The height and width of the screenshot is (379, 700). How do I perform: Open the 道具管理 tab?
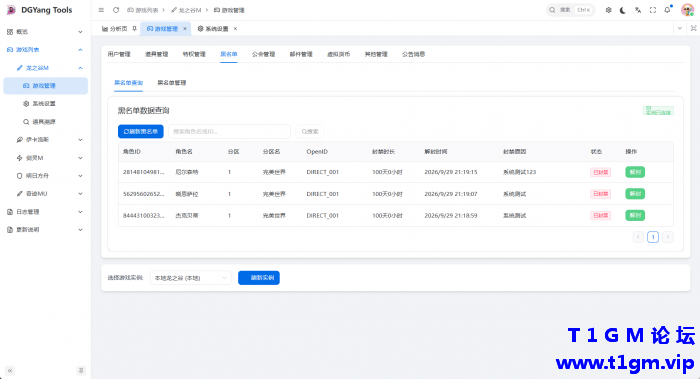point(156,54)
